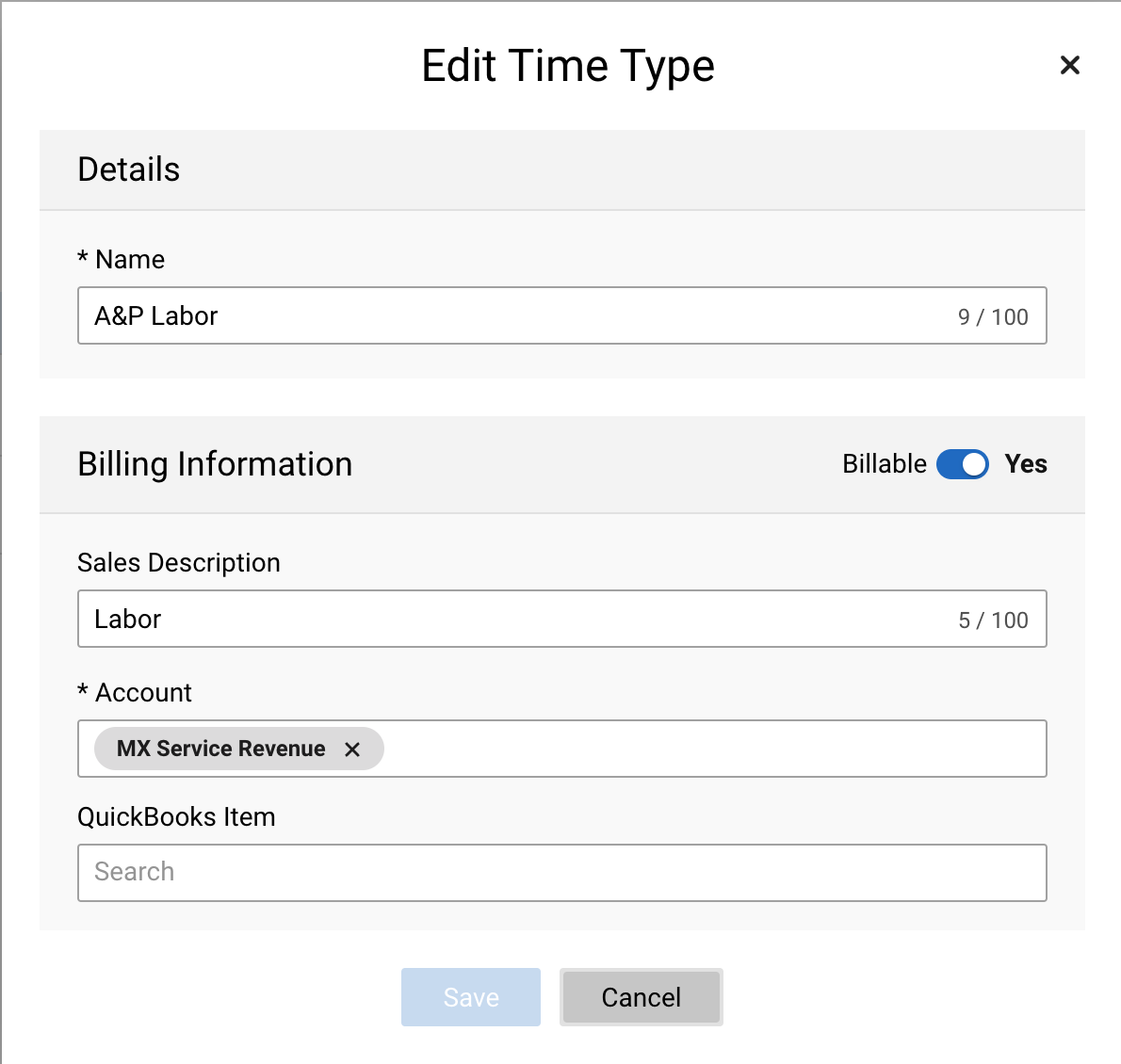Click the Sales Description label
This screenshot has width=1121, height=1064.
[179, 563]
